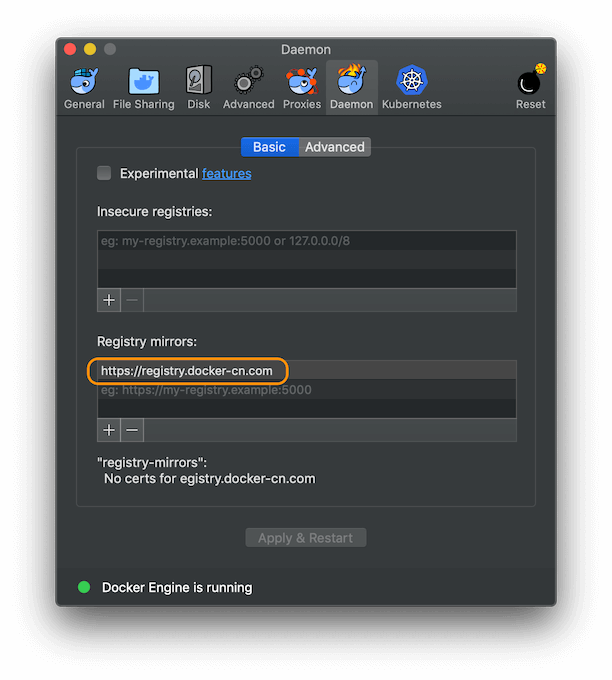Follow the features hyperlink
The width and height of the screenshot is (612, 680).
(226, 173)
